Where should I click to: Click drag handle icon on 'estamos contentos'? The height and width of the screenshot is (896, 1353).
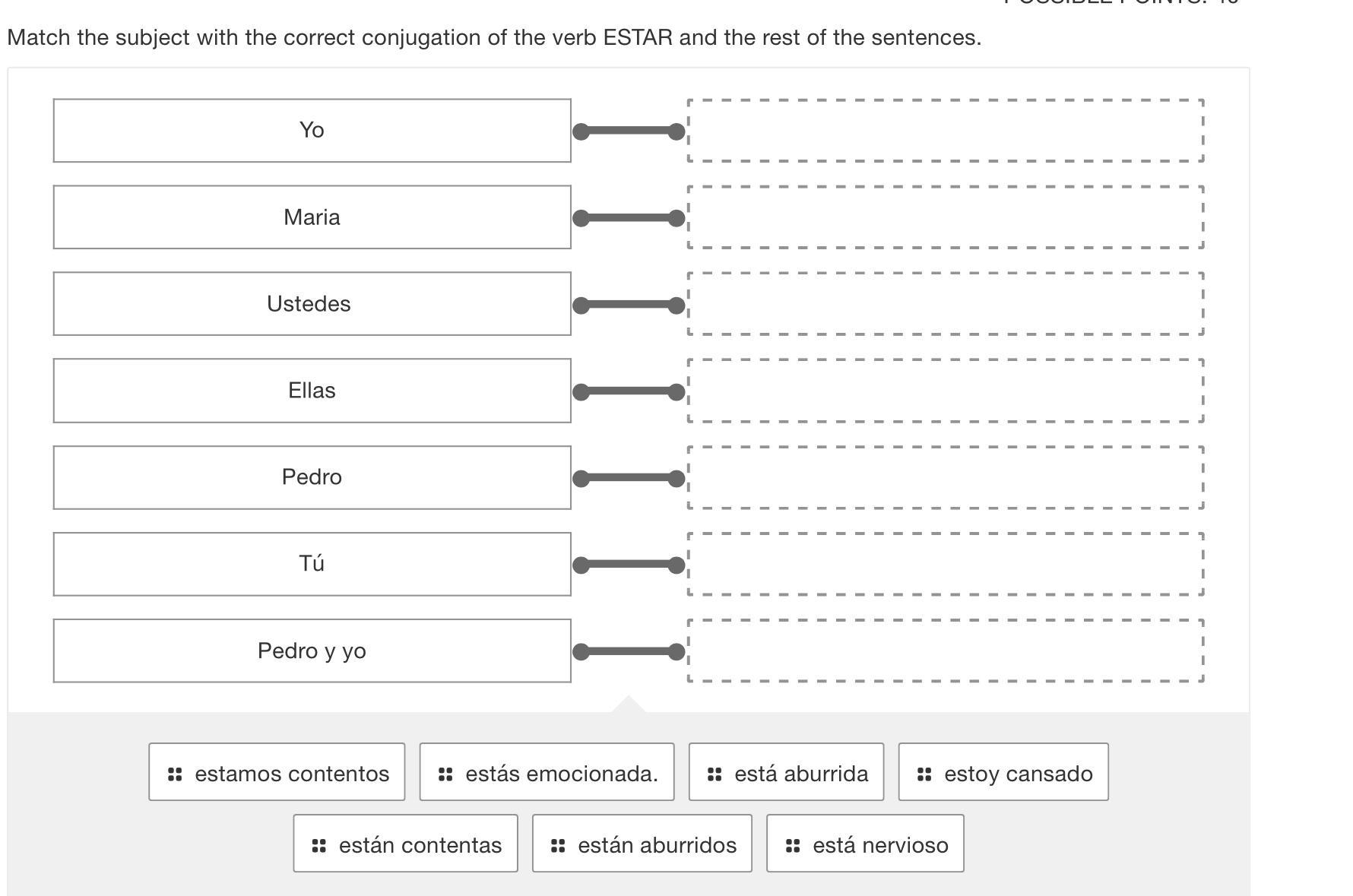pyautogui.click(x=175, y=774)
